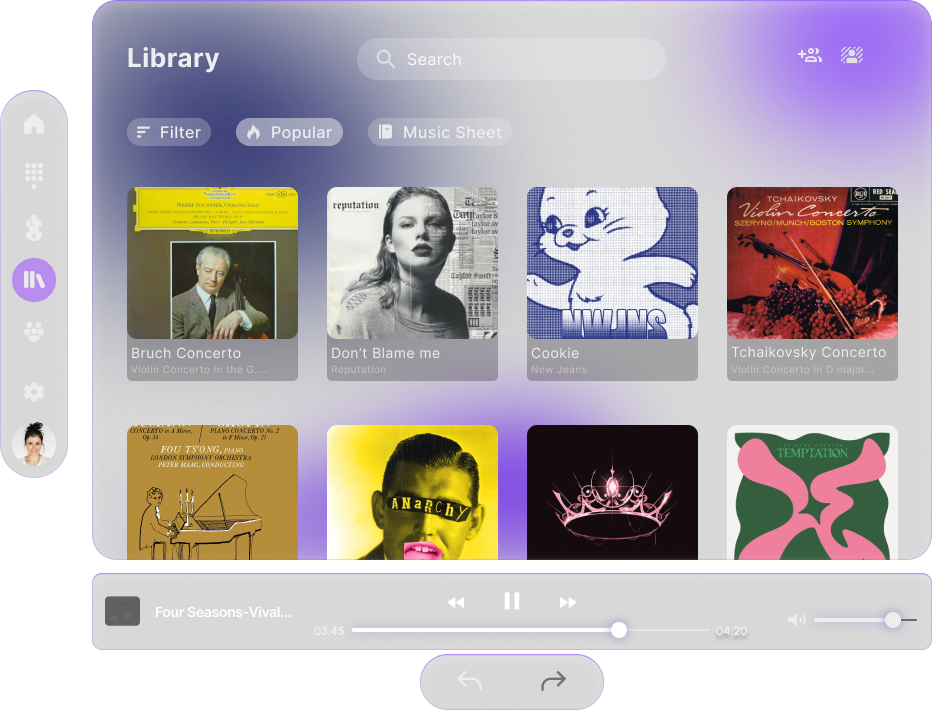Select the Popular chip
Viewport: 932px width, 710px height.
289,132
